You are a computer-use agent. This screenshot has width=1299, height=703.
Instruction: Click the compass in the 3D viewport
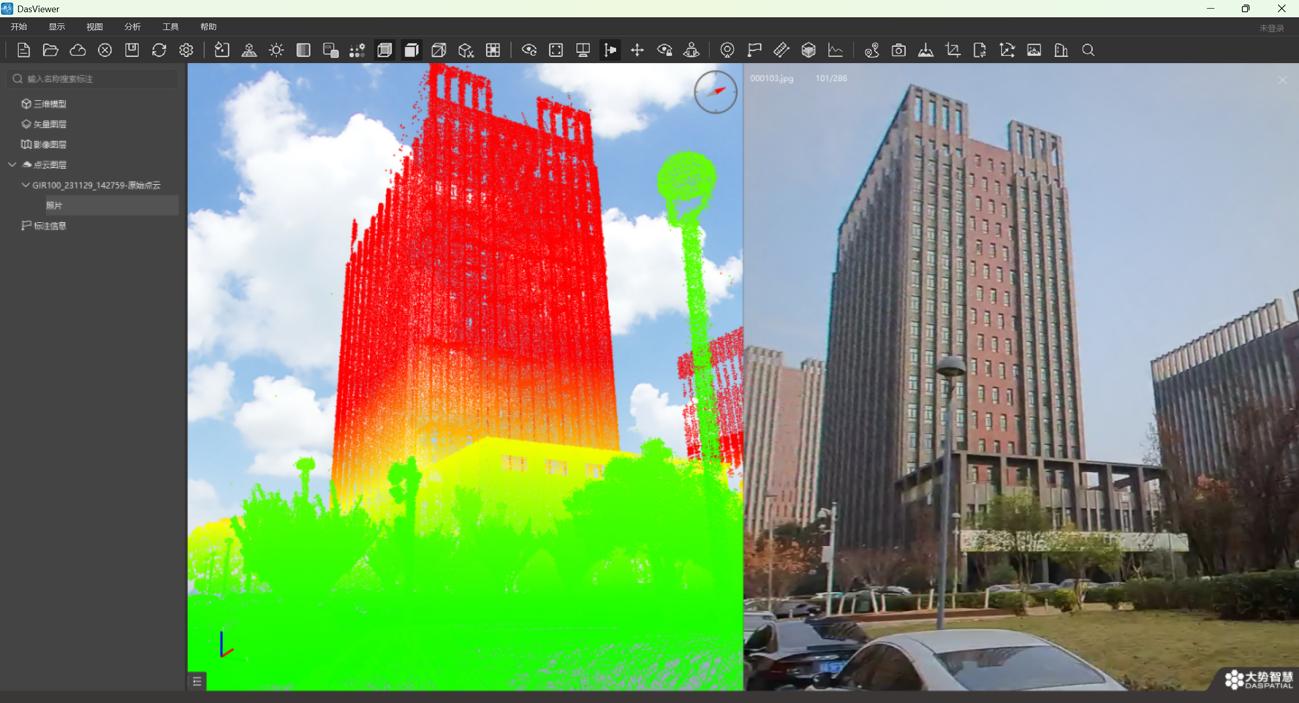point(716,92)
